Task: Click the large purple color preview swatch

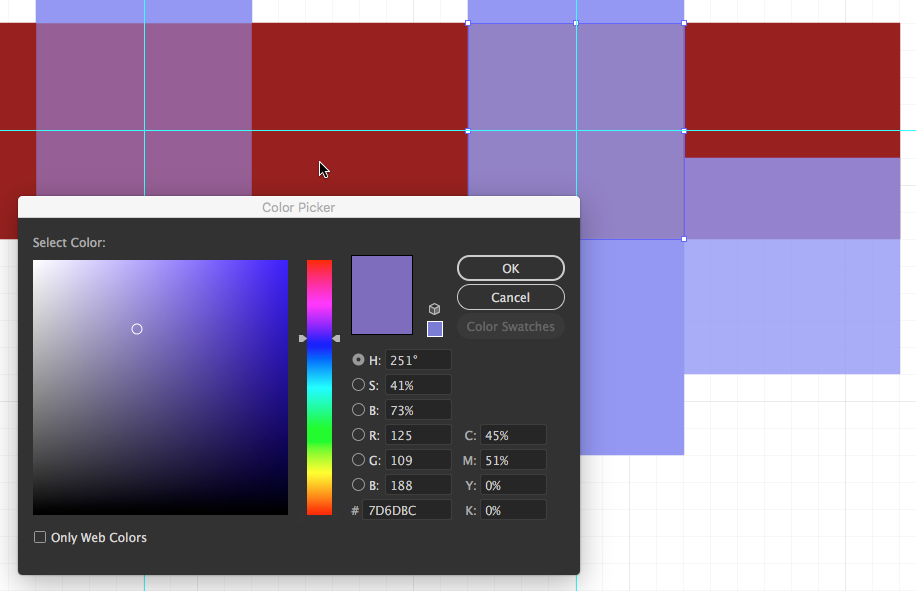Action: 382,295
